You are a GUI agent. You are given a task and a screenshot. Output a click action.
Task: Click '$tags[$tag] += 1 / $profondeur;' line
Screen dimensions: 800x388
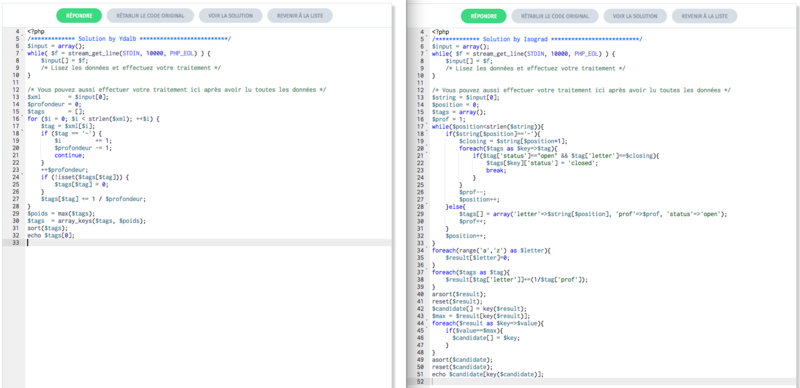[x=93, y=200]
